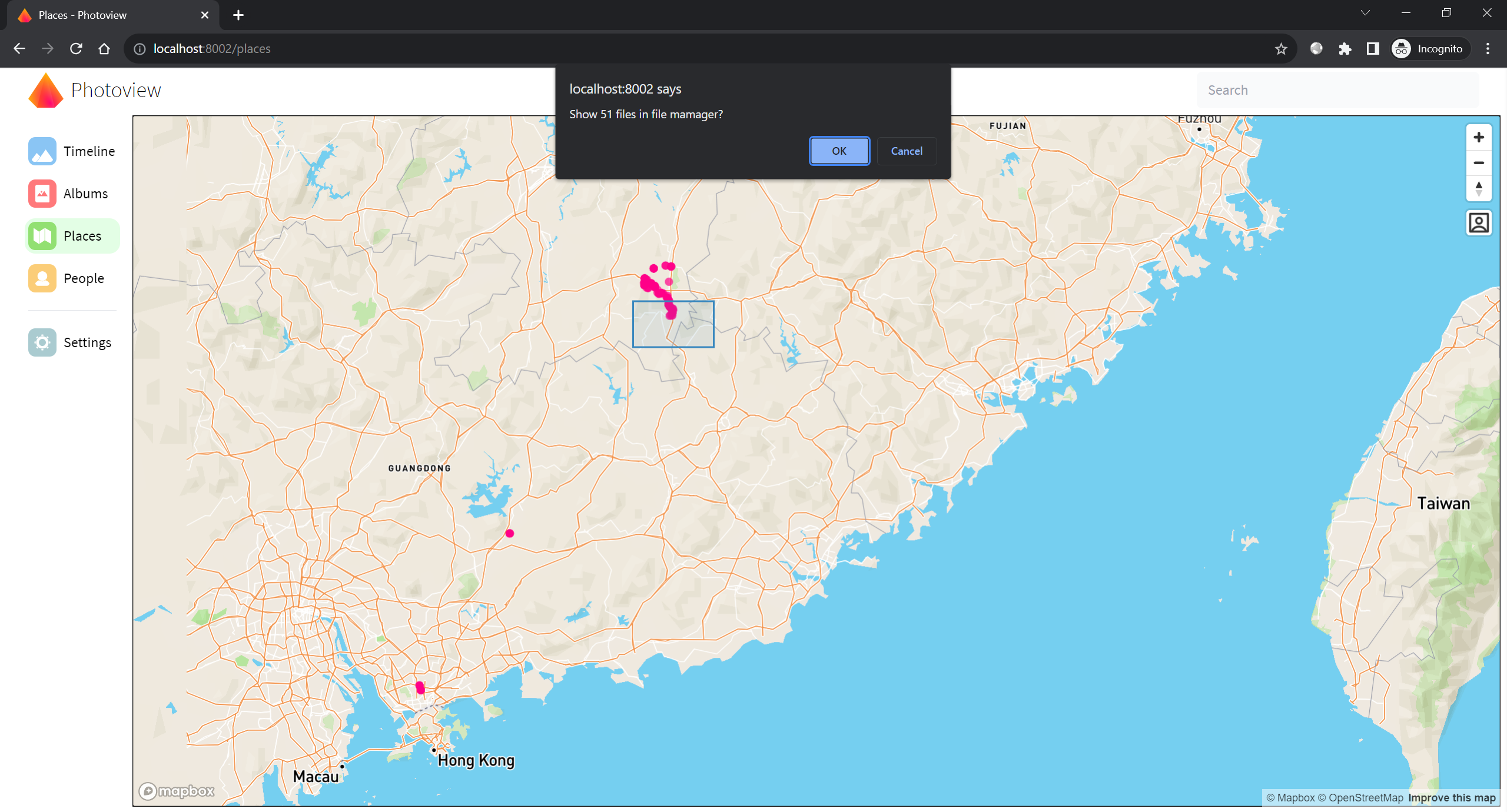Click the Improve this map link
The width and height of the screenshot is (1507, 812).
[1451, 798]
